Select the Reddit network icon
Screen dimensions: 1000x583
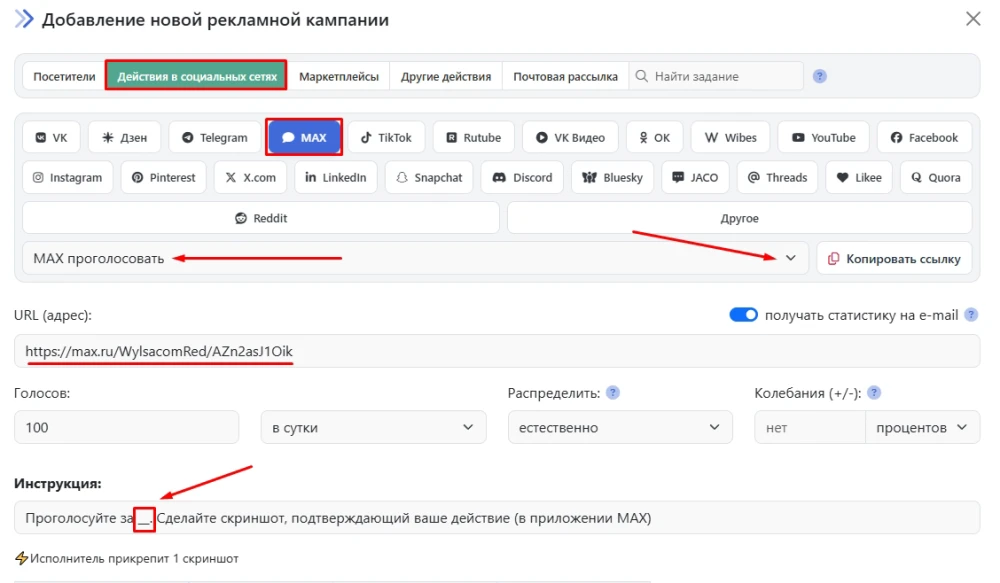[x=261, y=217]
